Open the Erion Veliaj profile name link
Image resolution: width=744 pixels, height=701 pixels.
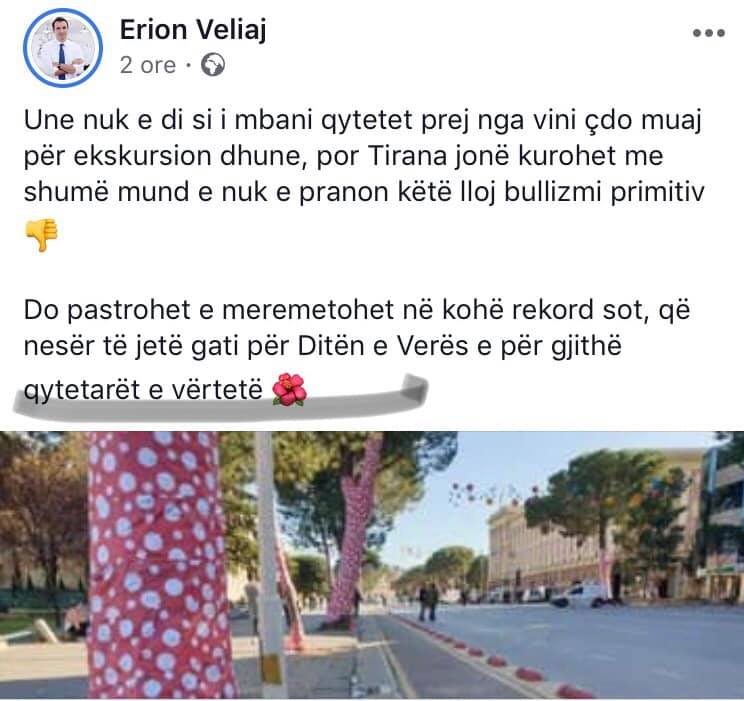pos(193,30)
